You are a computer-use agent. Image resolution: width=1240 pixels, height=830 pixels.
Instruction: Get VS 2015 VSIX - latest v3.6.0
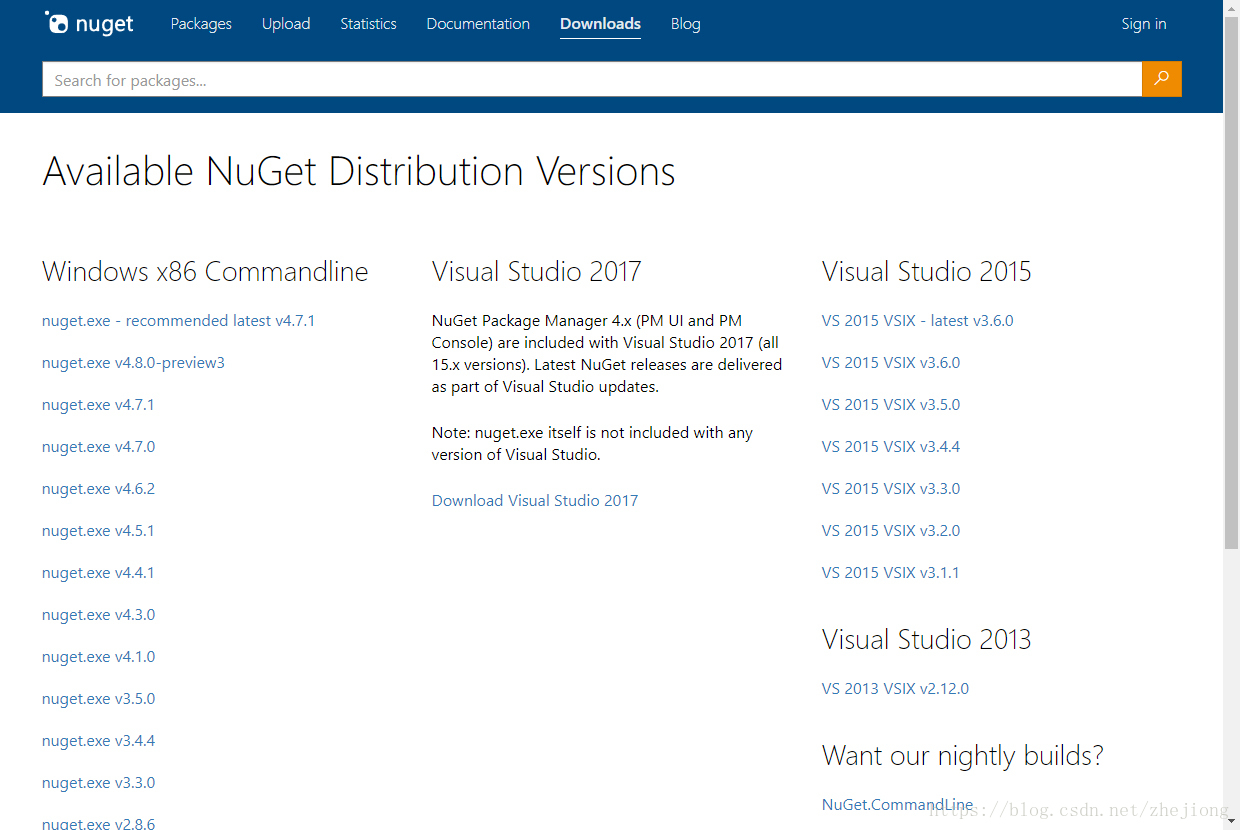point(918,321)
